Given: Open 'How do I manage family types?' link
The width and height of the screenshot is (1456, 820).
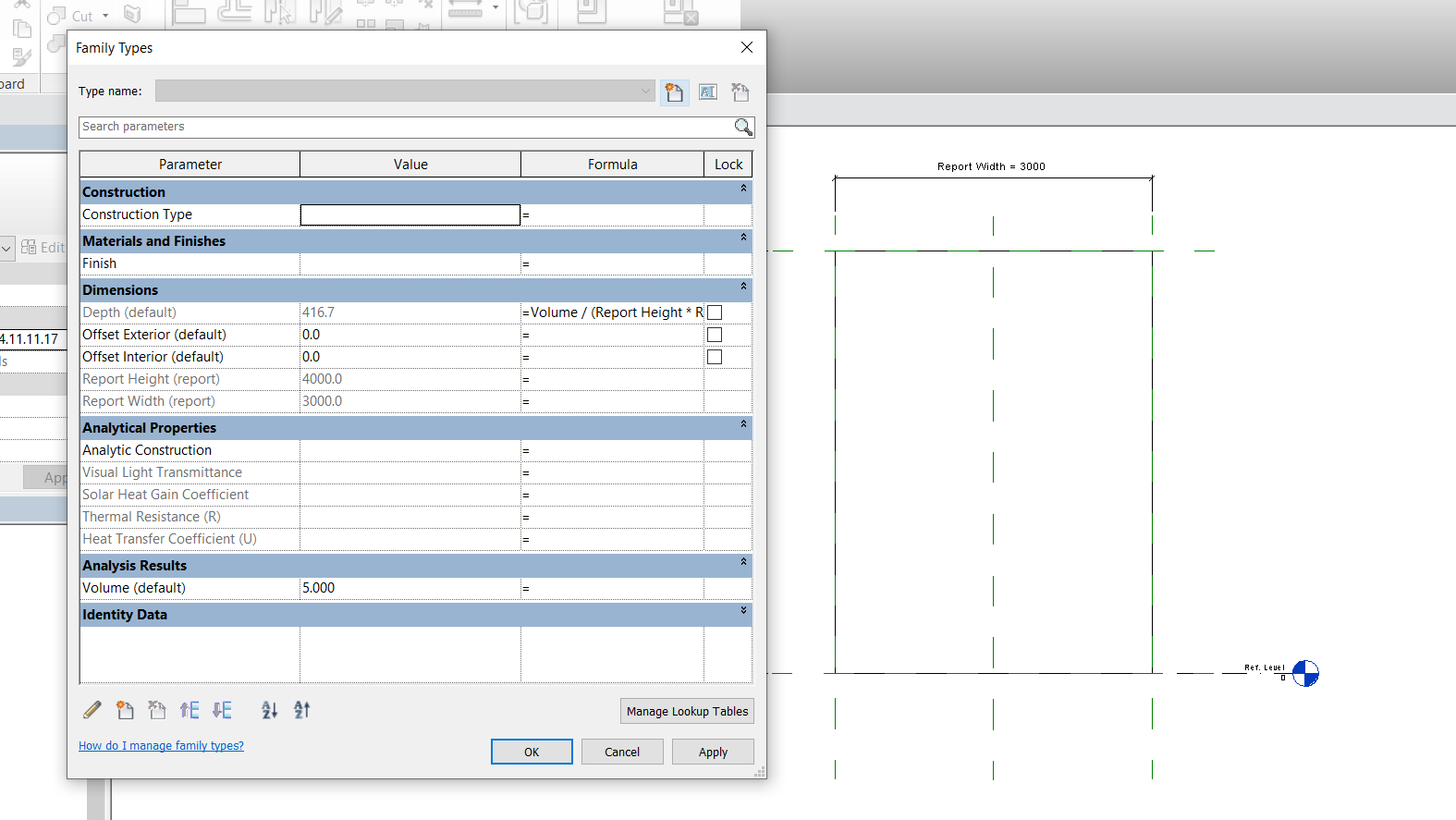Looking at the screenshot, I should (x=161, y=746).
